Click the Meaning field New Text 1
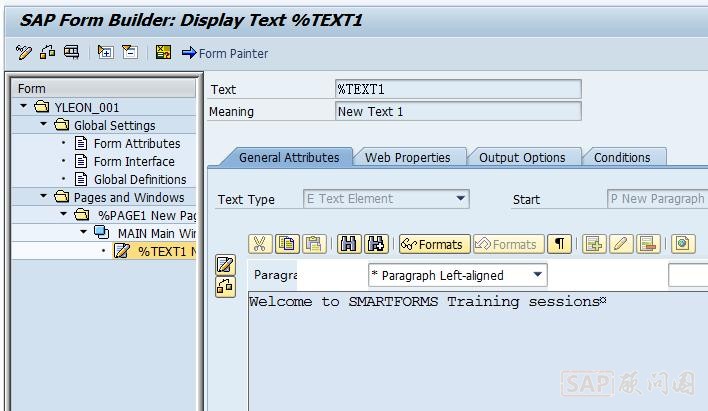The height and width of the screenshot is (411, 708). tap(458, 111)
